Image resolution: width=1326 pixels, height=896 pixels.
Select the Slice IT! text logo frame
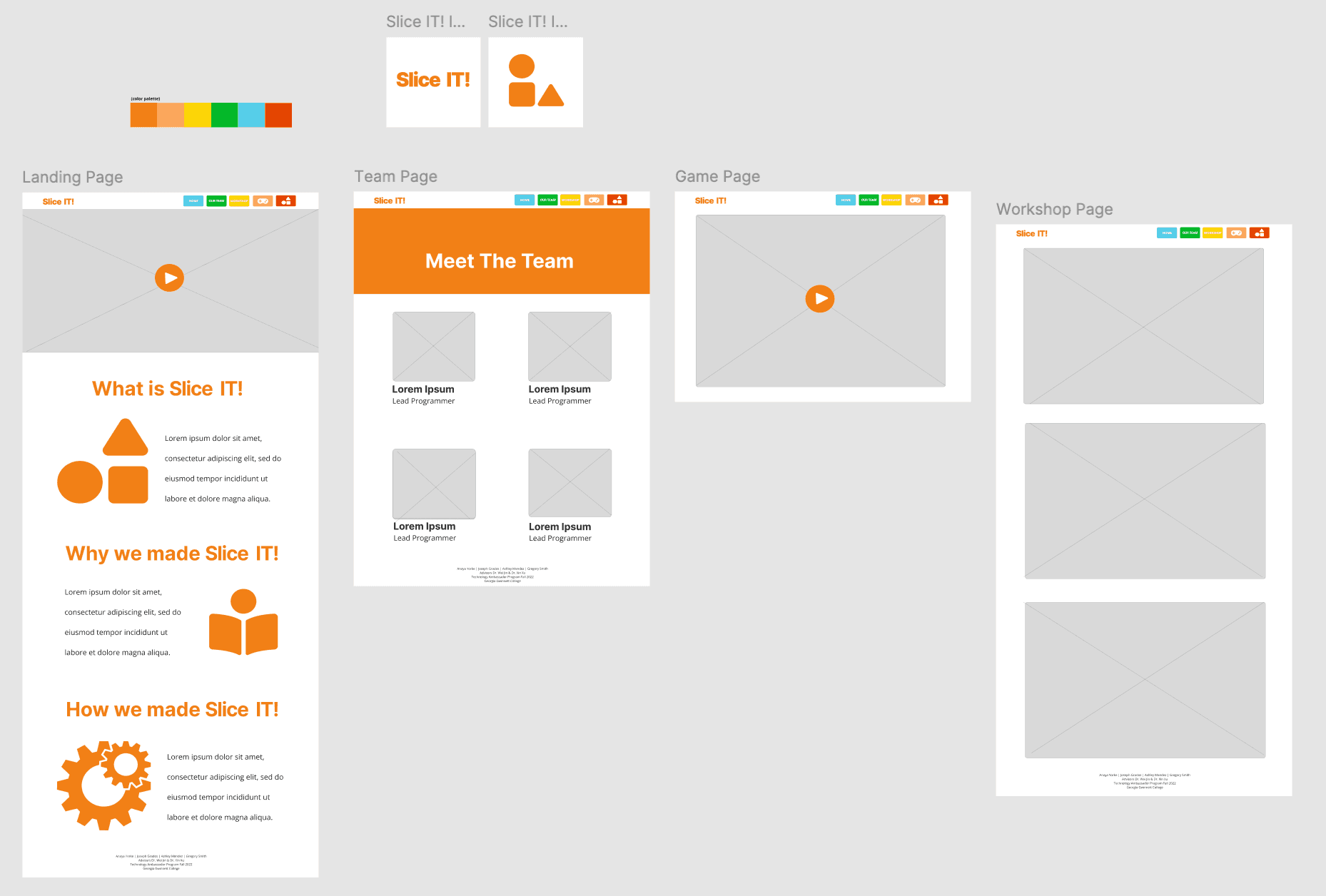[x=433, y=82]
